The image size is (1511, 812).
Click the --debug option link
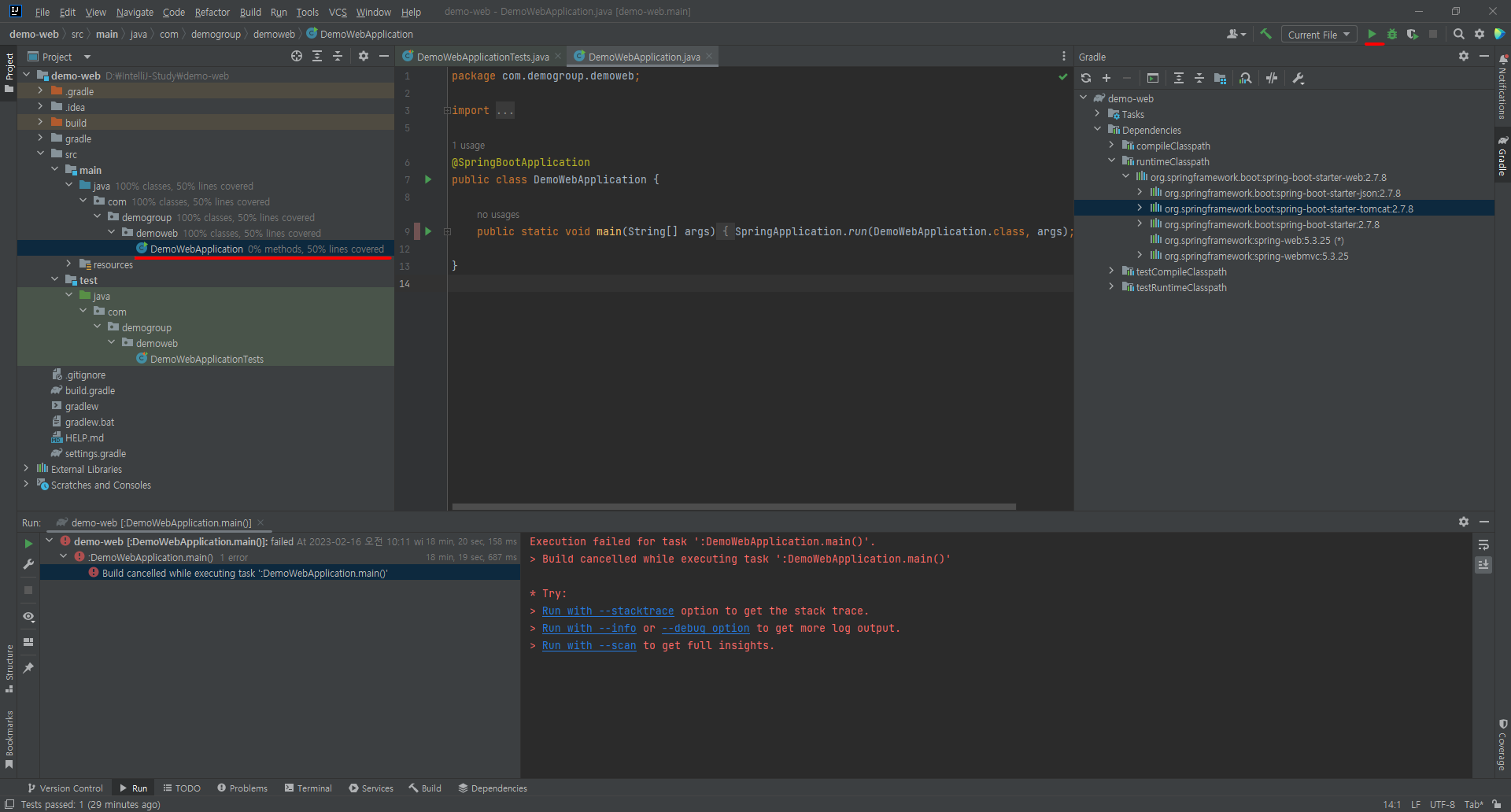pos(705,628)
